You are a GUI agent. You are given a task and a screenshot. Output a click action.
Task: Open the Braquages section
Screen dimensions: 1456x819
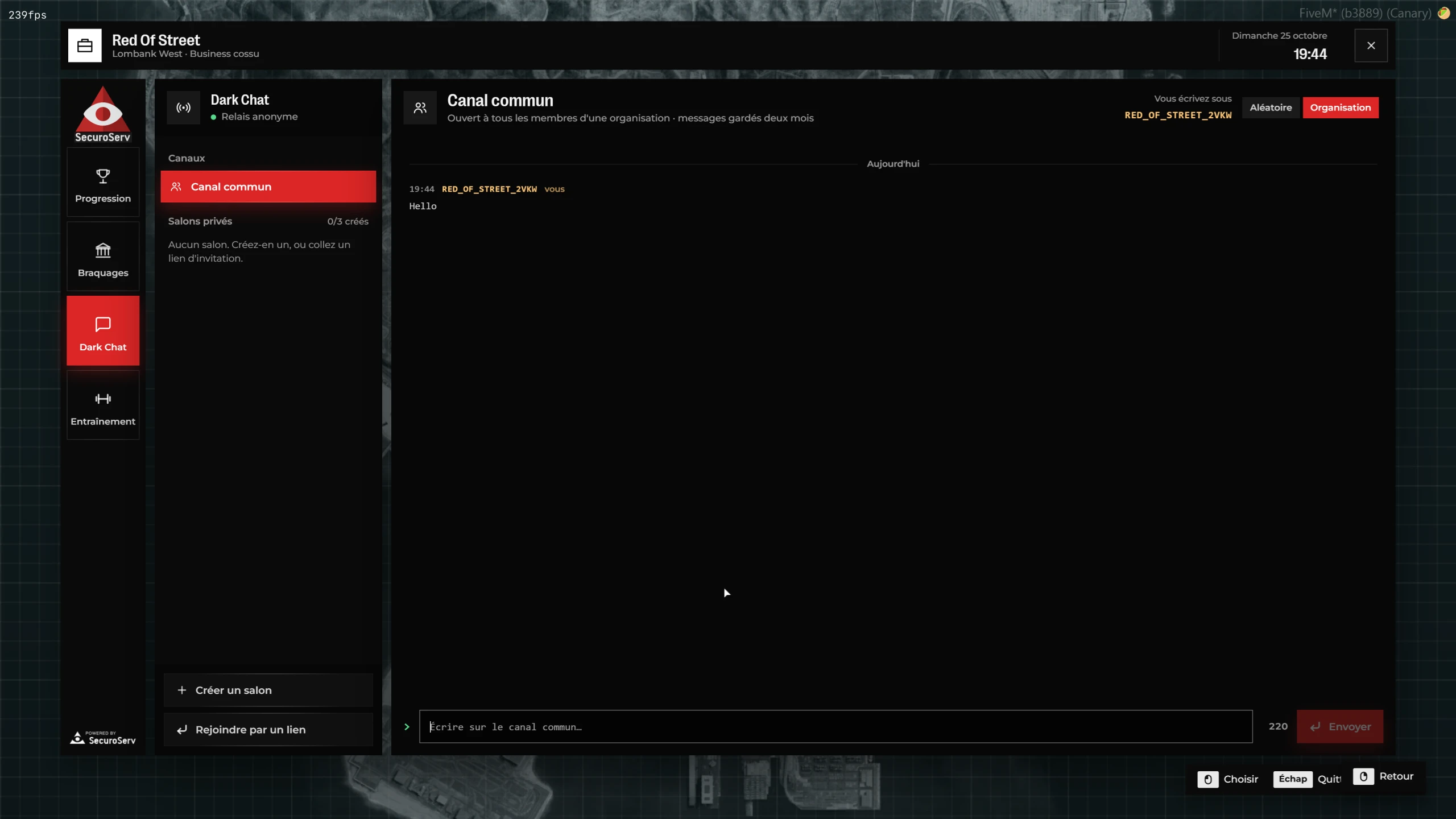point(103,257)
